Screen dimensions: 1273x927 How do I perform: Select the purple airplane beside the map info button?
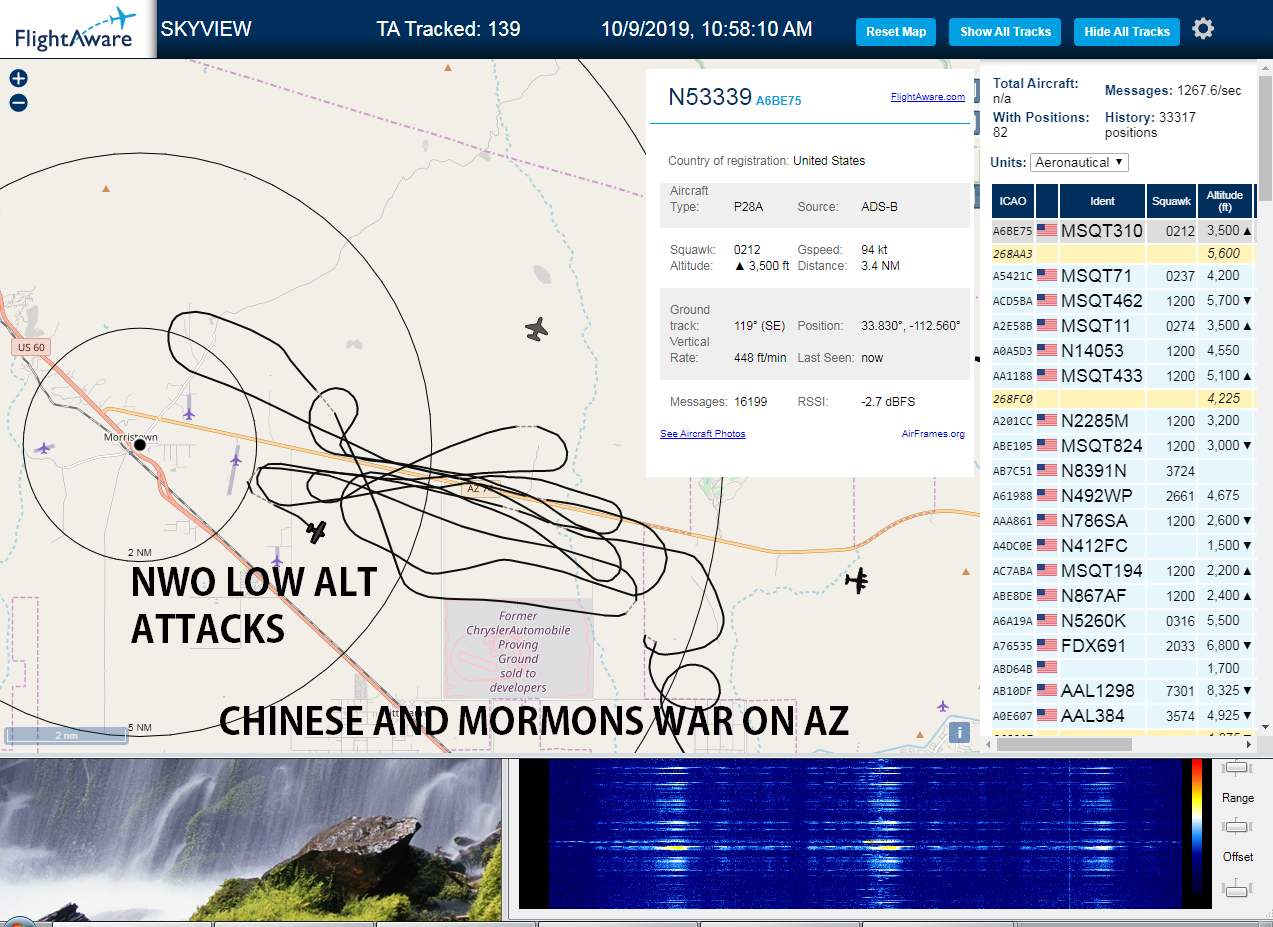click(x=941, y=706)
